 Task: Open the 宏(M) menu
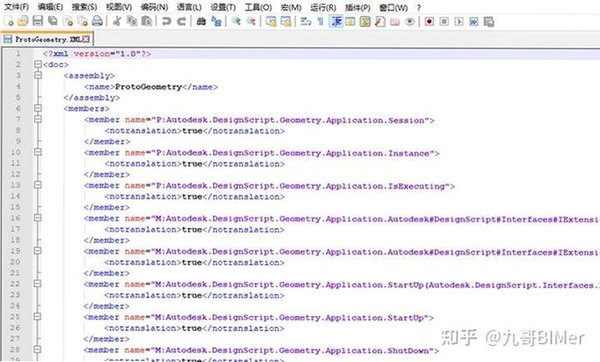point(291,7)
